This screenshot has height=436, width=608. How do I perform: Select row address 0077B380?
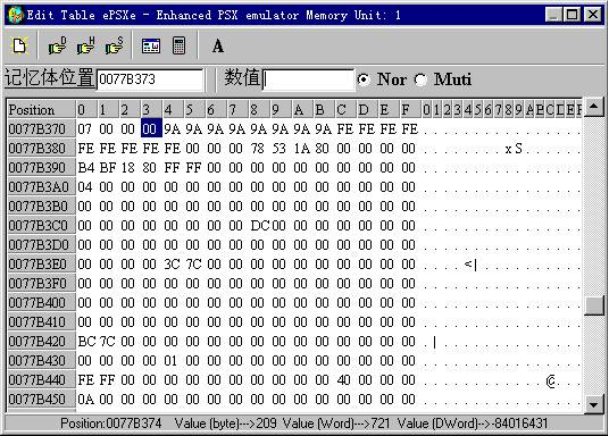pyautogui.click(x=41, y=148)
